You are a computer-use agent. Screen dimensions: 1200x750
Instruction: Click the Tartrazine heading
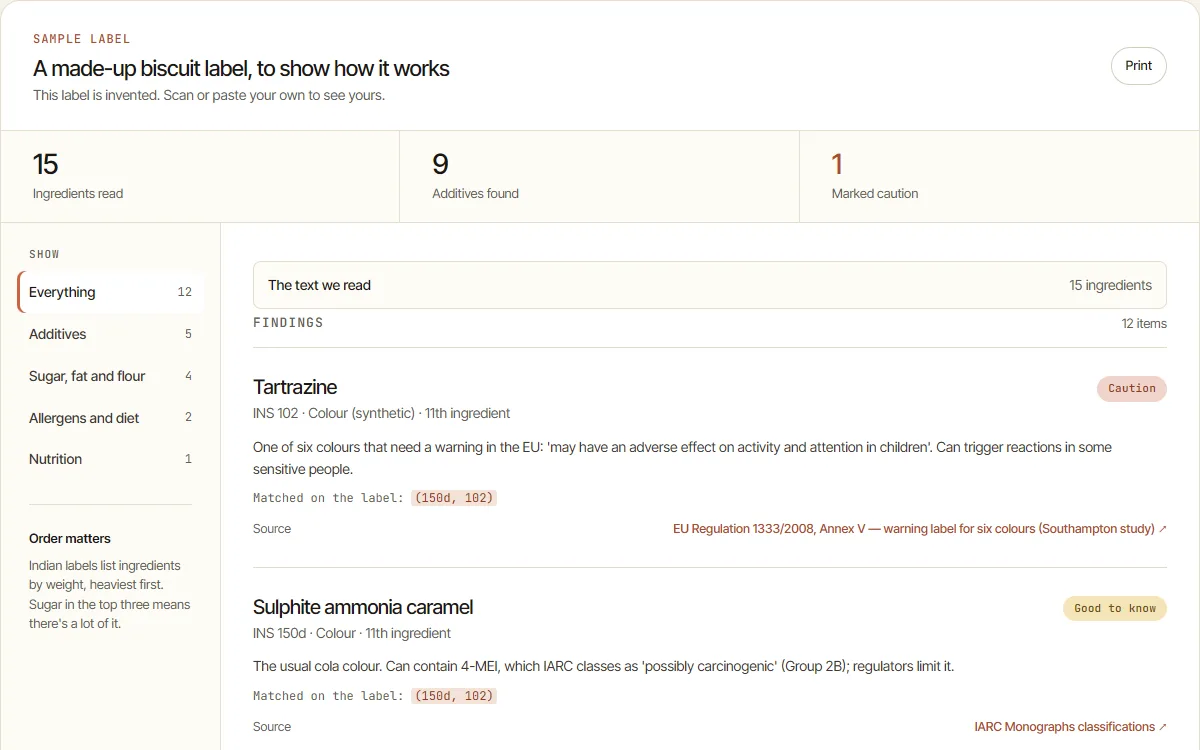coord(295,387)
